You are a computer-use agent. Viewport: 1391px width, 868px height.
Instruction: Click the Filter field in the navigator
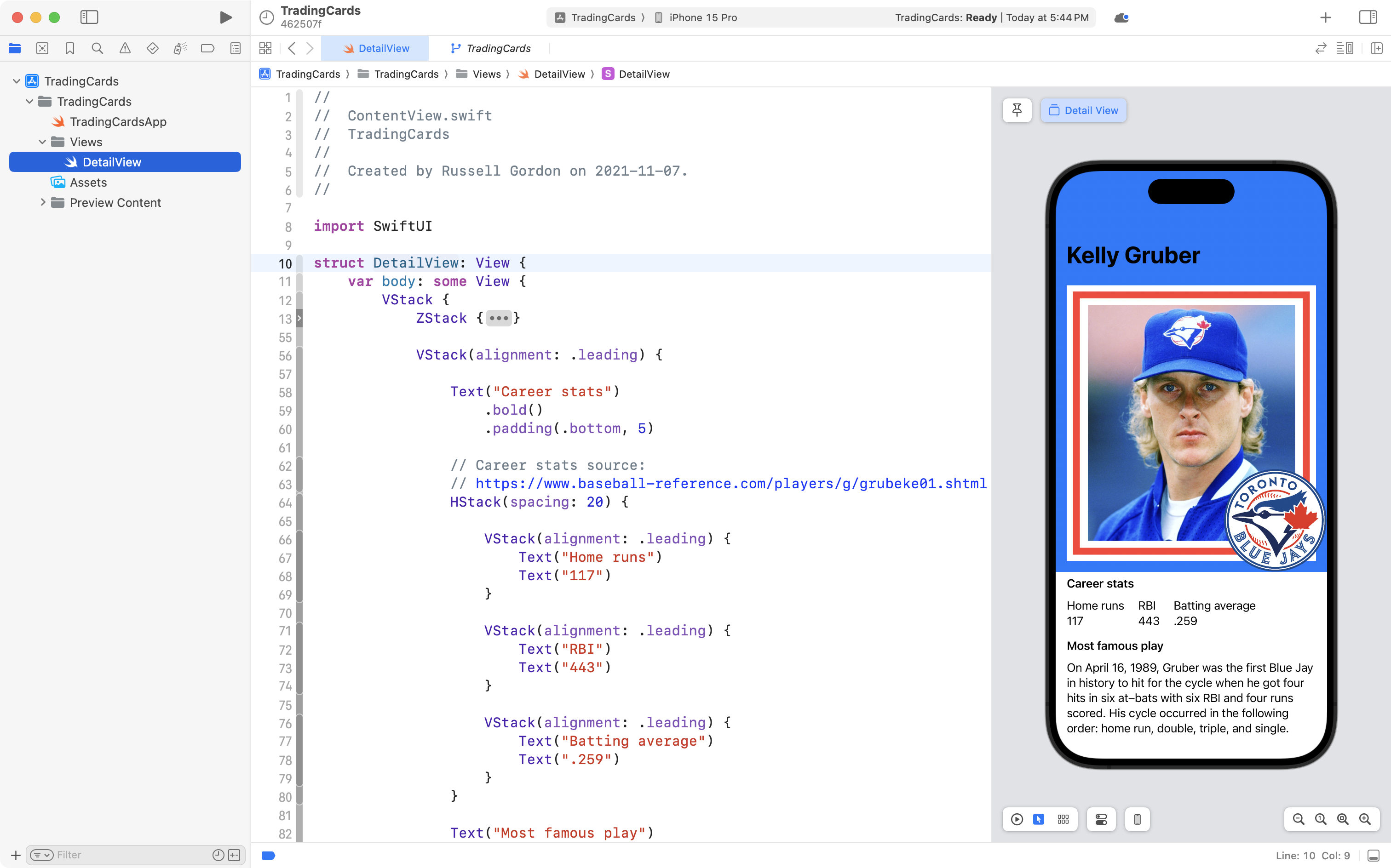(115, 854)
